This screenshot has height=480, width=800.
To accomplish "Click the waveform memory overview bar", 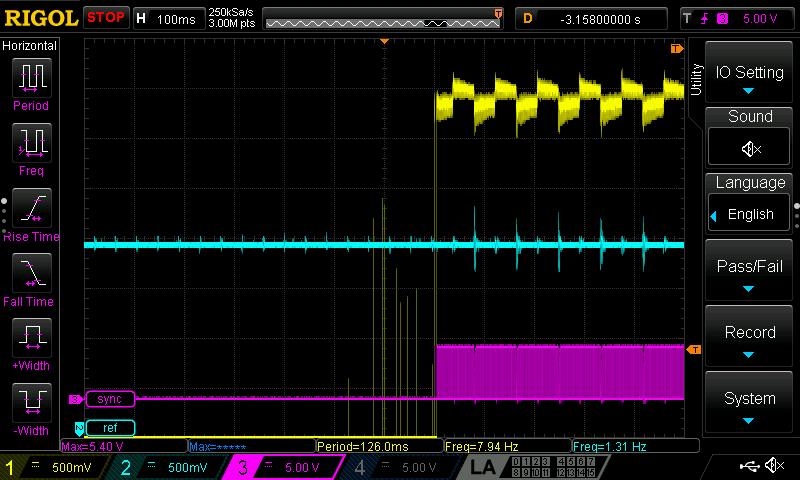I will [385, 18].
